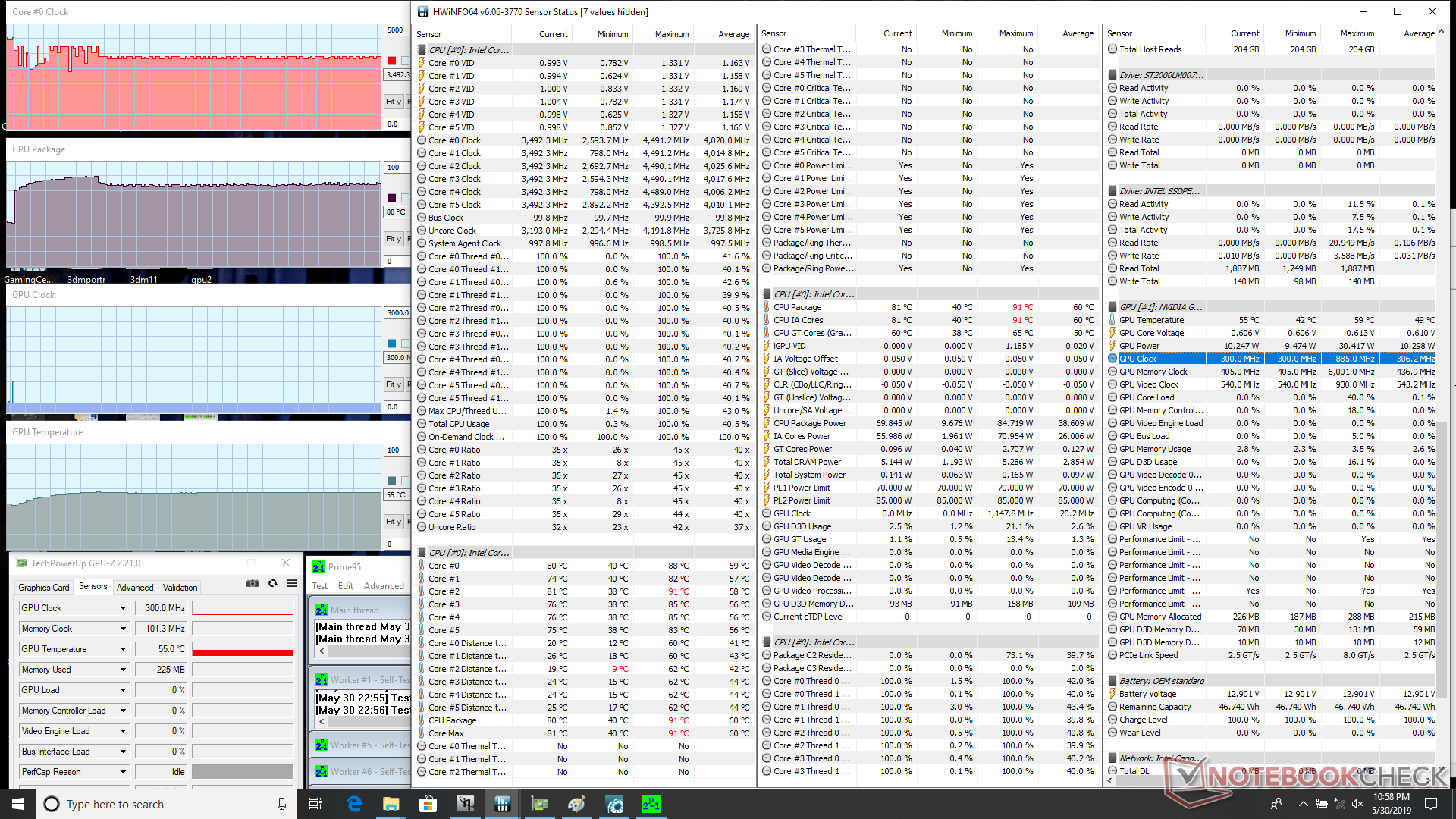Click the Prime95 taskbar icon

click(x=651, y=804)
